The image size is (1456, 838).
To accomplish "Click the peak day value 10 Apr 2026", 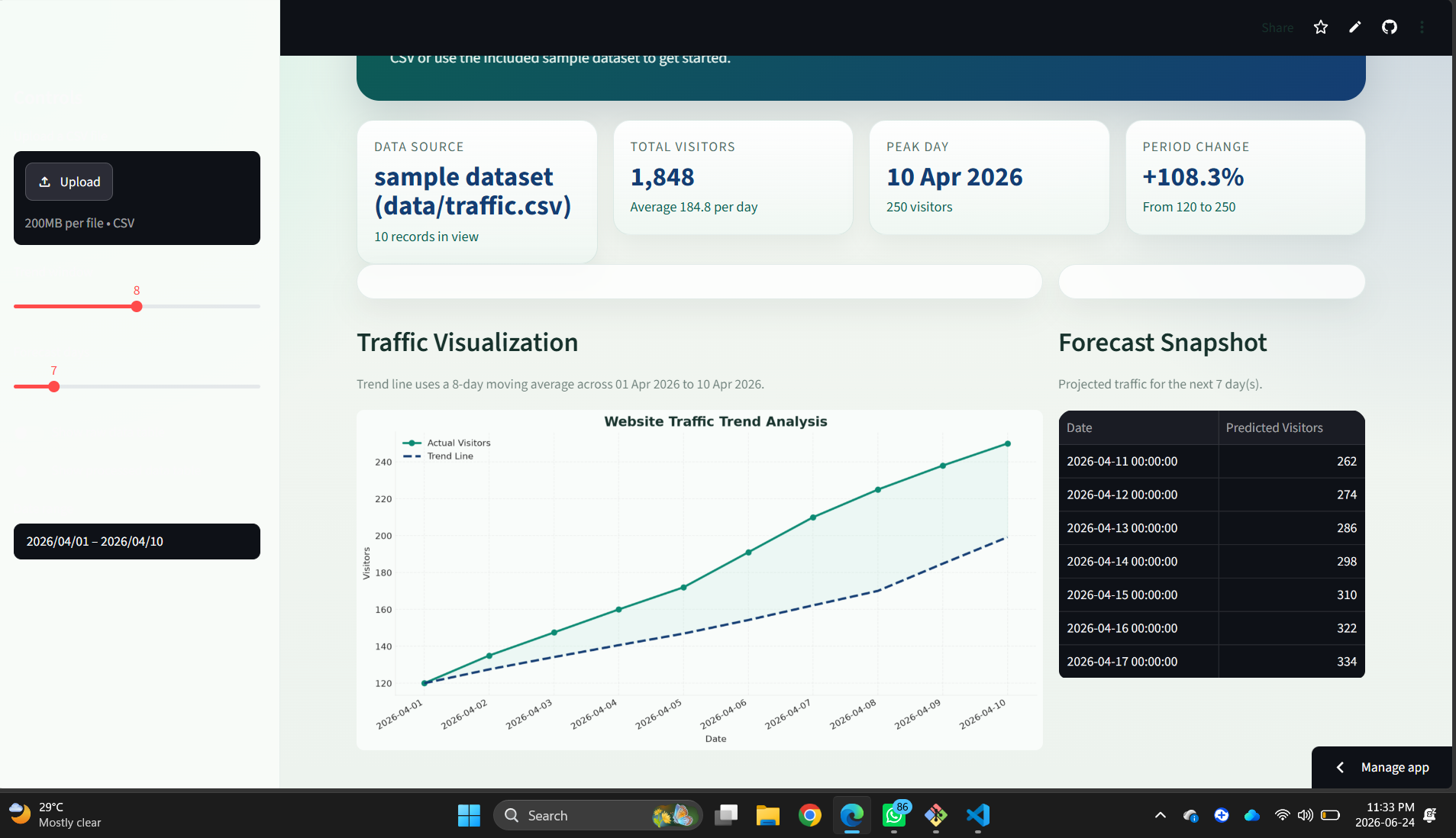I will [954, 177].
